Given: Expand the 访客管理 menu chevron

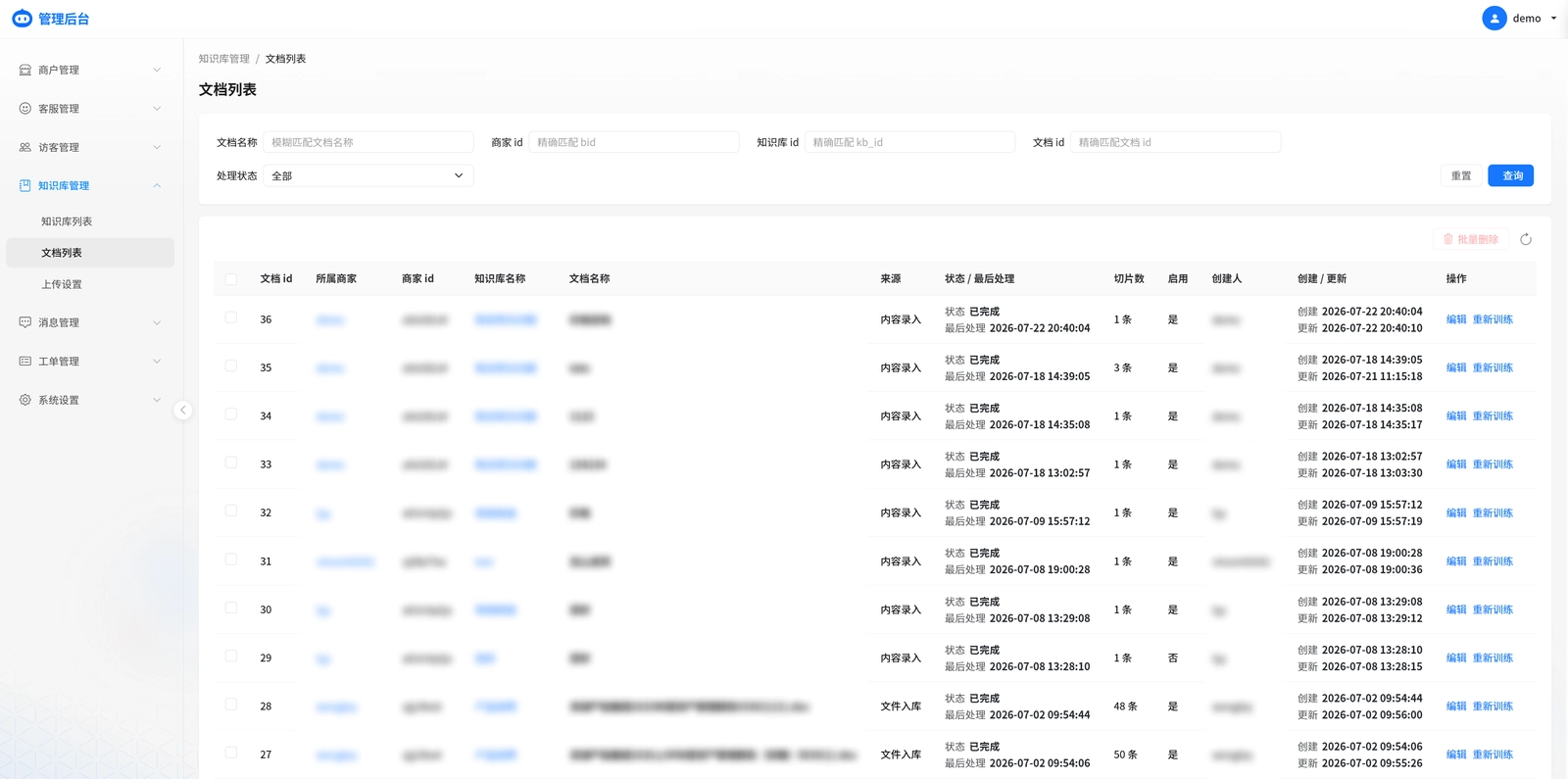Looking at the screenshot, I should coord(157,147).
